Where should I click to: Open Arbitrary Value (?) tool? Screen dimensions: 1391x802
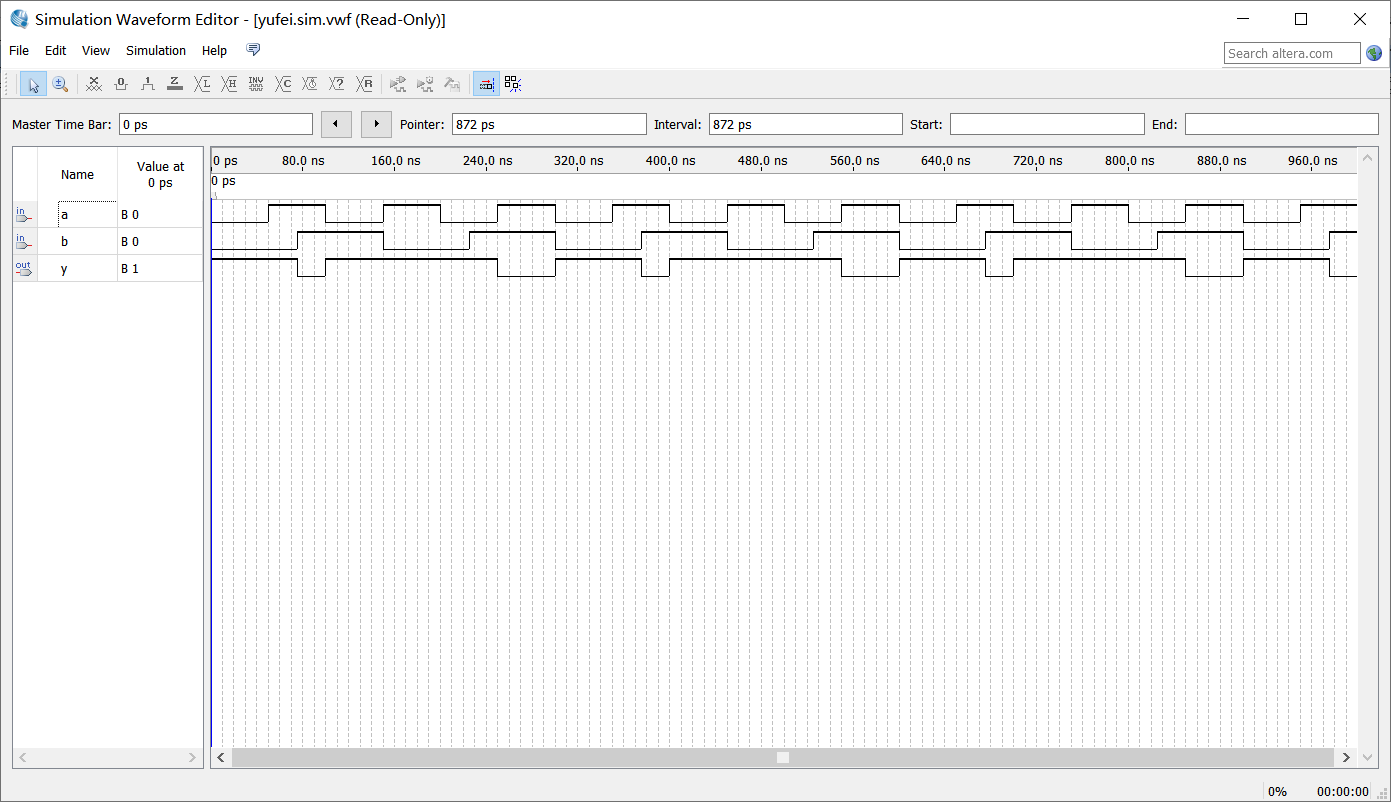(337, 84)
